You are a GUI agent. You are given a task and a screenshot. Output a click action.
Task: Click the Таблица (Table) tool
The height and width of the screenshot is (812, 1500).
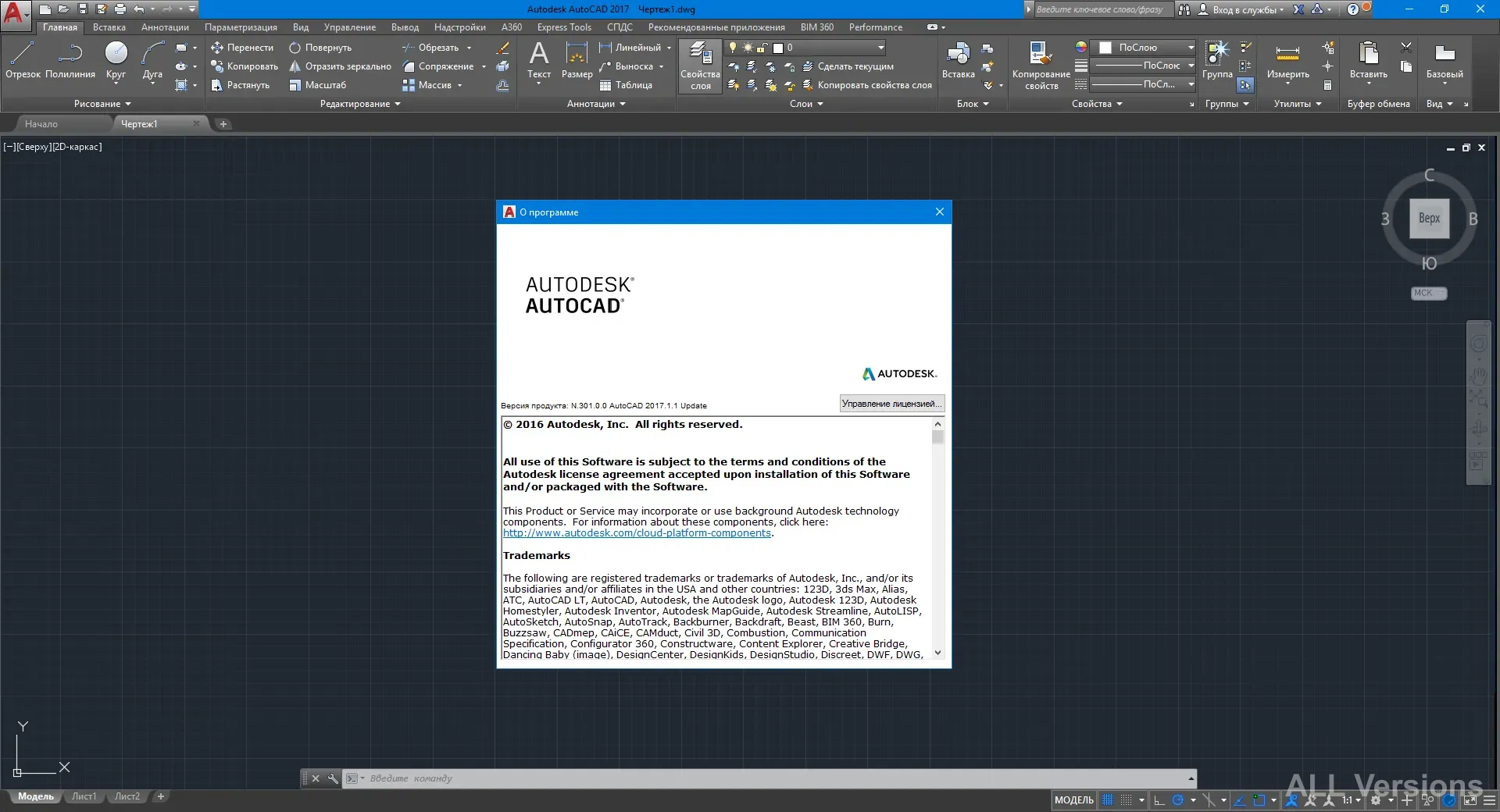(x=626, y=85)
